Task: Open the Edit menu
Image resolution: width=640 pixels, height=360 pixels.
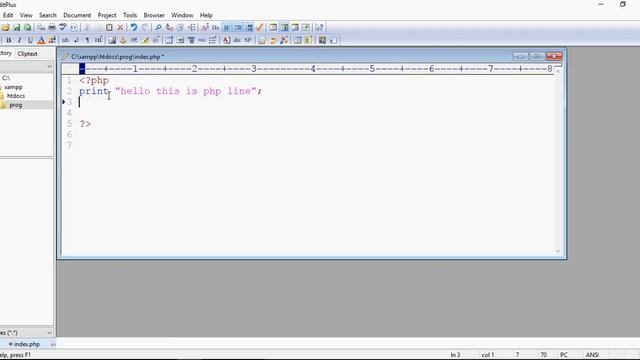Action: [8, 15]
